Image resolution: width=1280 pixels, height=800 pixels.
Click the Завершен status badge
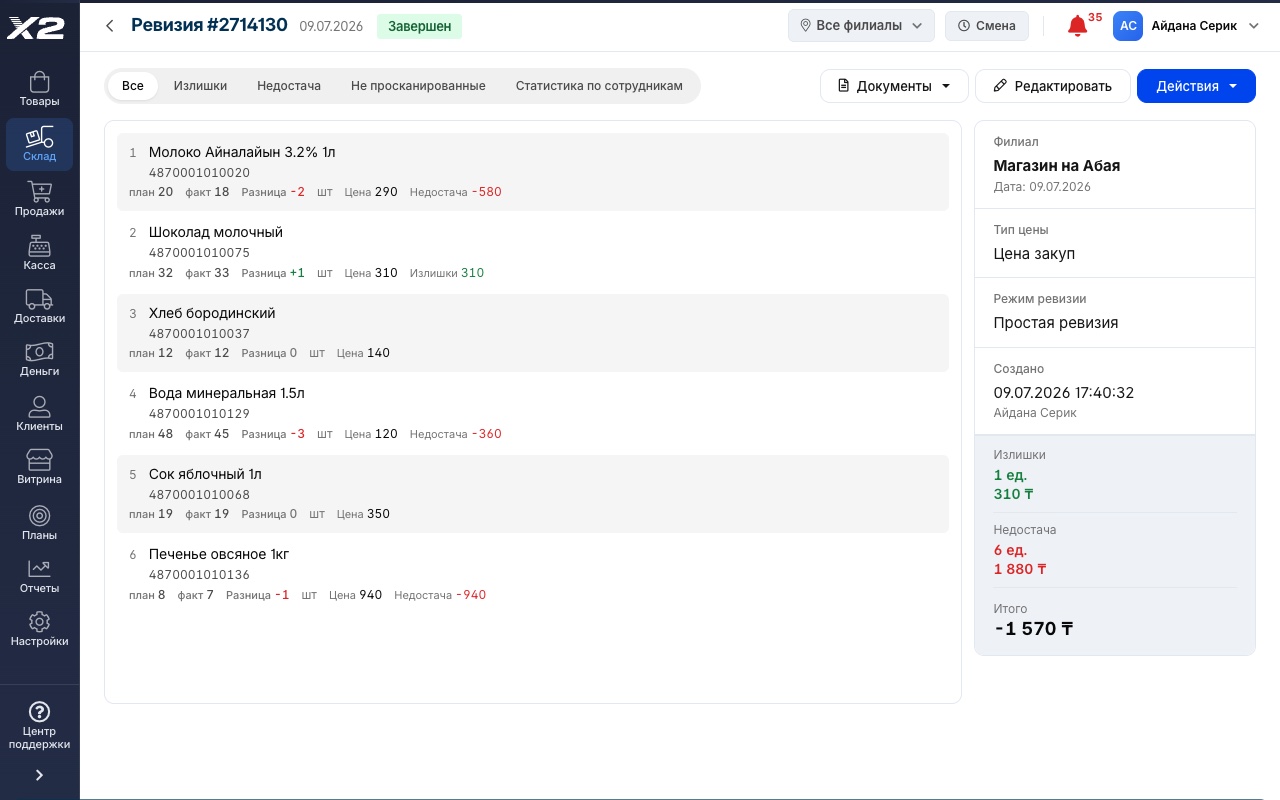[x=419, y=26]
